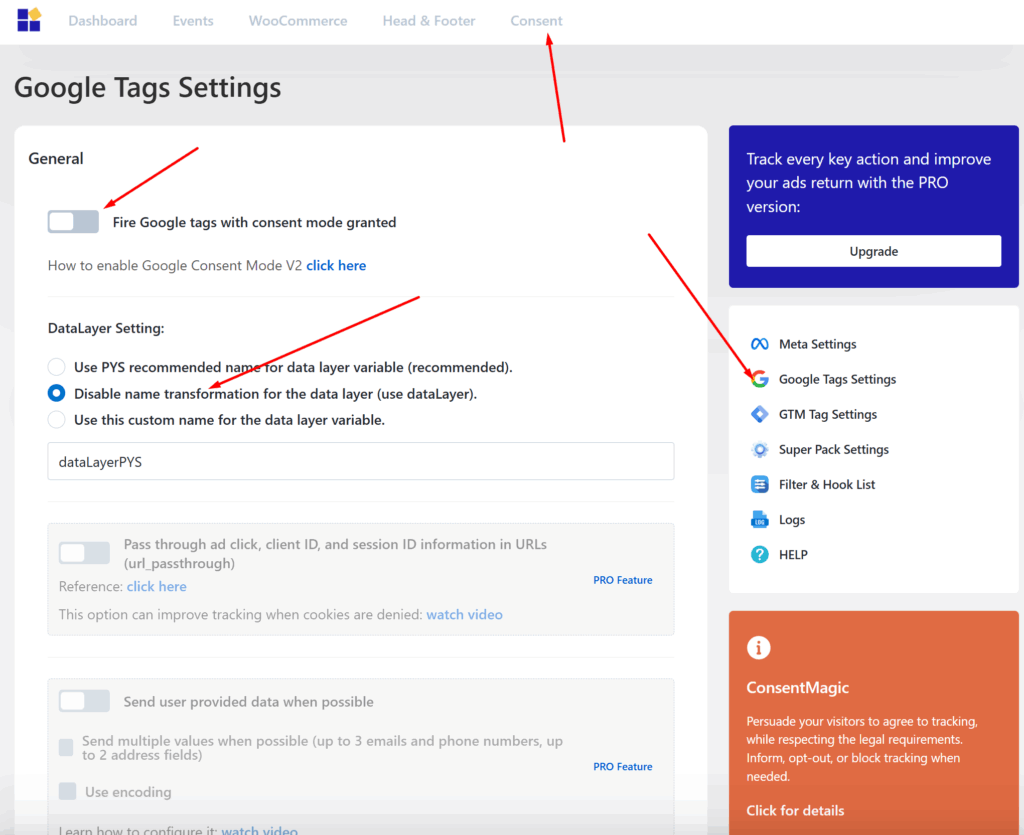Screen dimensions: 1024x835
Task: Click the Super Pack gear icon
Action: pyautogui.click(x=760, y=449)
